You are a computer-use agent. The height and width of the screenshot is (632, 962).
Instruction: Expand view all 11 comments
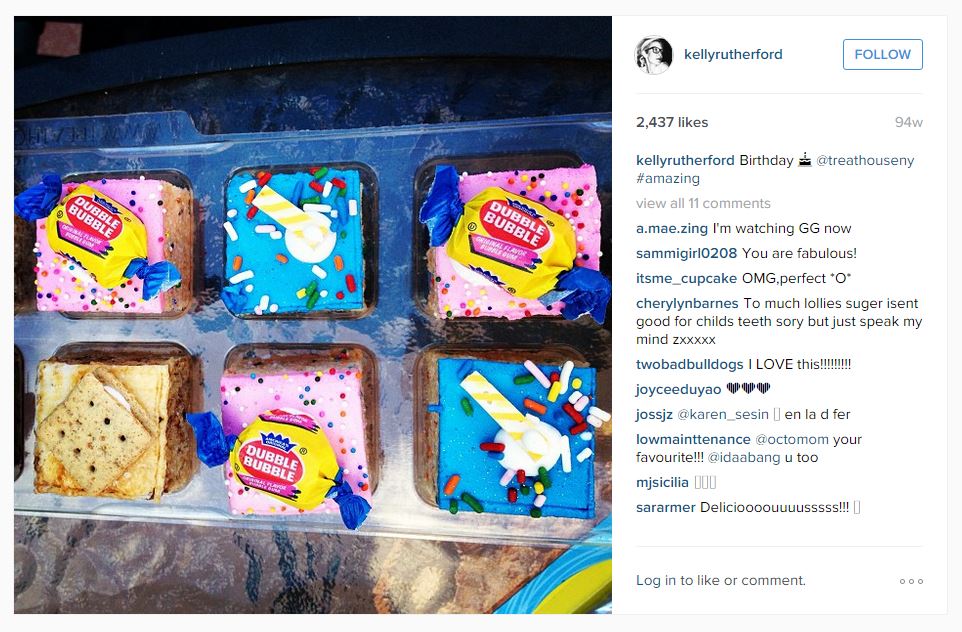[703, 203]
